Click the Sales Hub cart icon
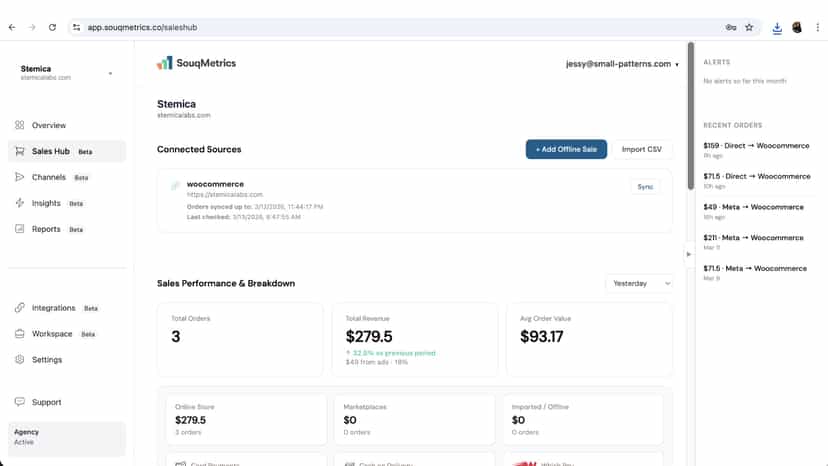828x466 pixels. click(20, 151)
